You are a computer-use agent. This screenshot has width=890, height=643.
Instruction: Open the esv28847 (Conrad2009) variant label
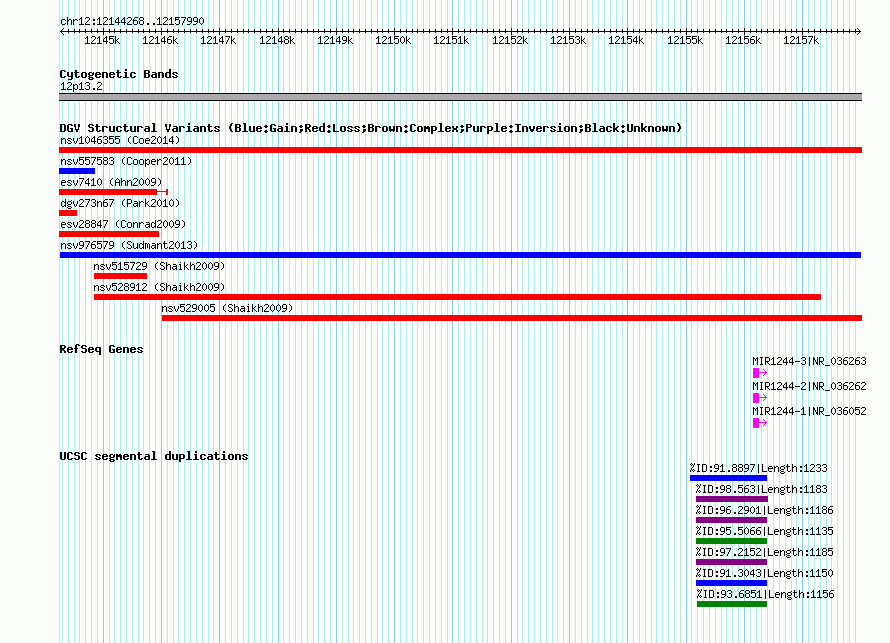point(123,224)
